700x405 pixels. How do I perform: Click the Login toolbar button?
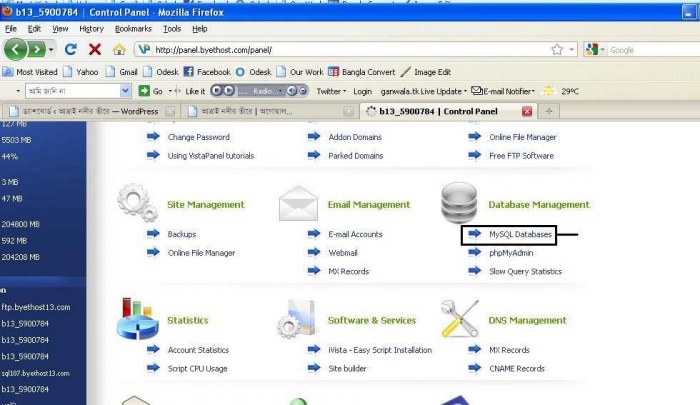tap(362, 91)
